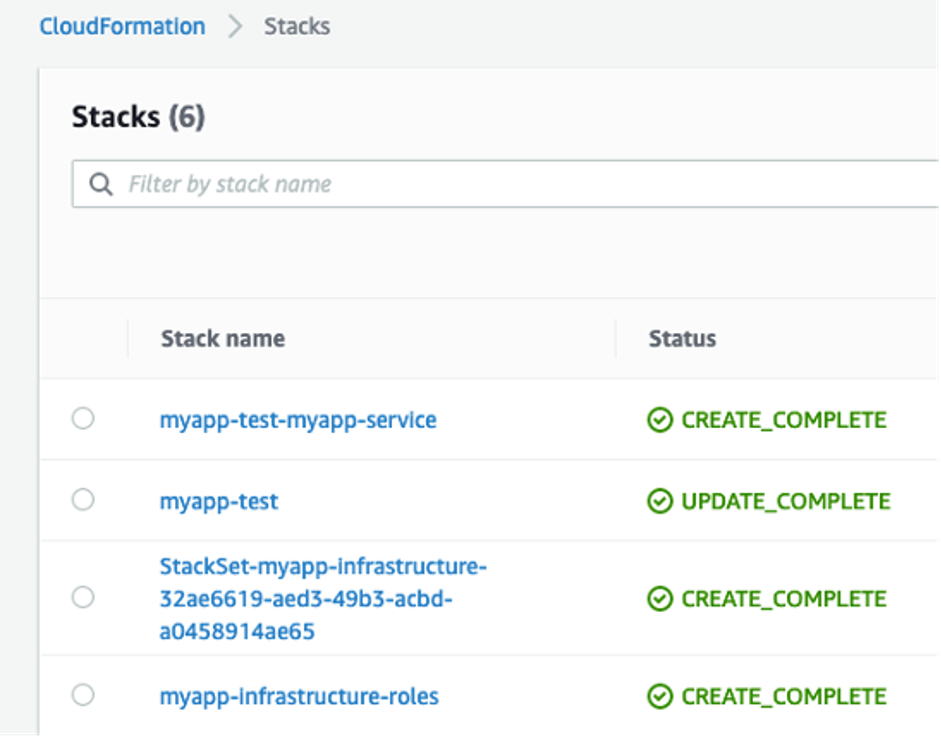Select the radio button for myapp-test
Viewport: 941px width, 737px height.
(x=83, y=501)
